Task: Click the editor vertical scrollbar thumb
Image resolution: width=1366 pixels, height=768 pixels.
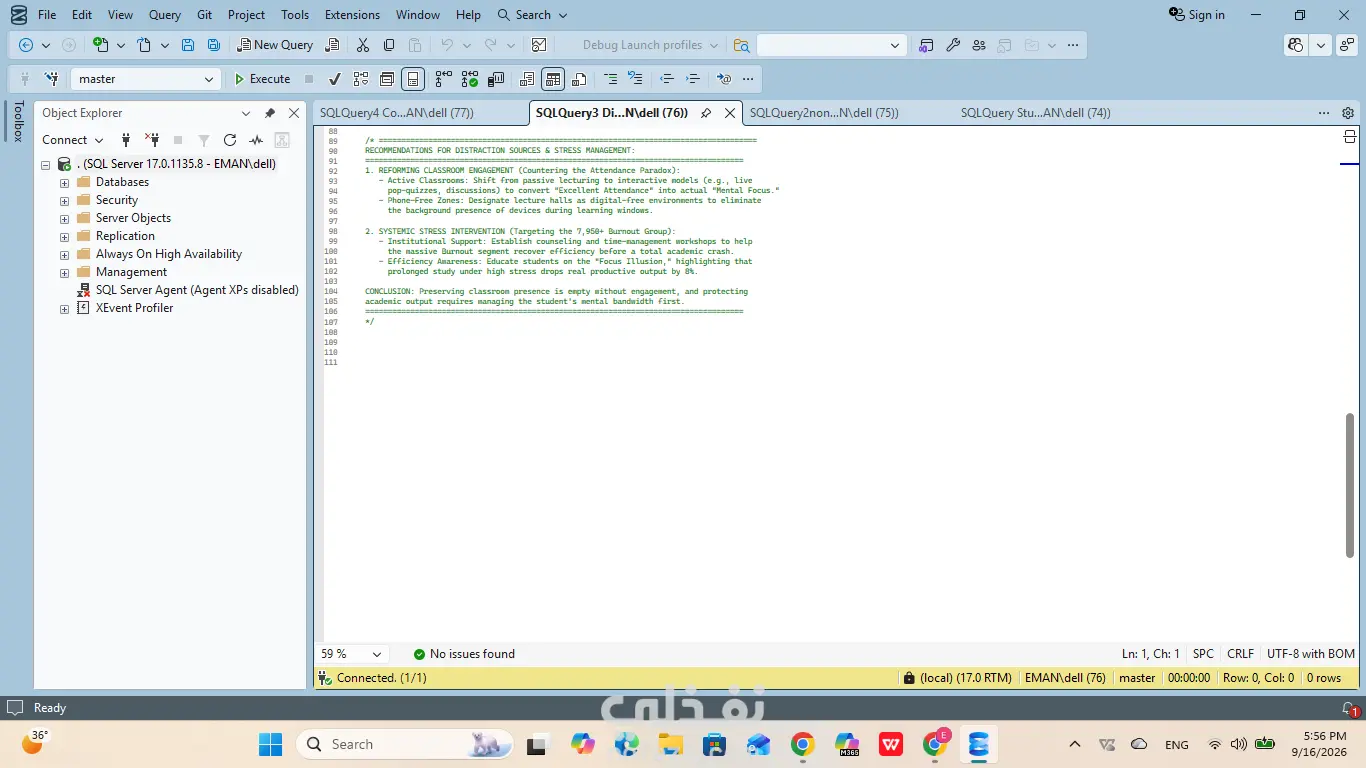Action: [1350, 485]
